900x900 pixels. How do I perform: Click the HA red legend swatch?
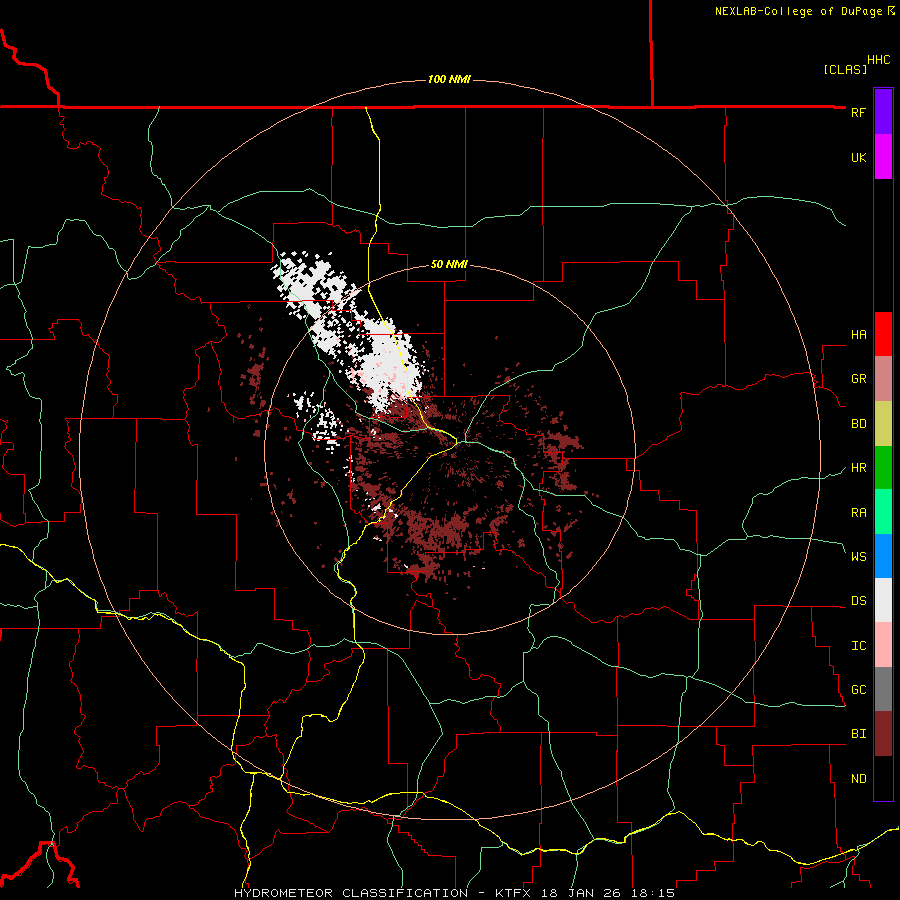(883, 334)
